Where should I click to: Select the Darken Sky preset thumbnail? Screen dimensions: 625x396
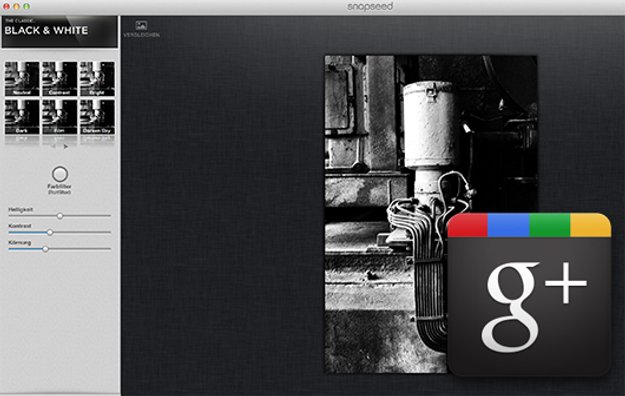tap(97, 116)
